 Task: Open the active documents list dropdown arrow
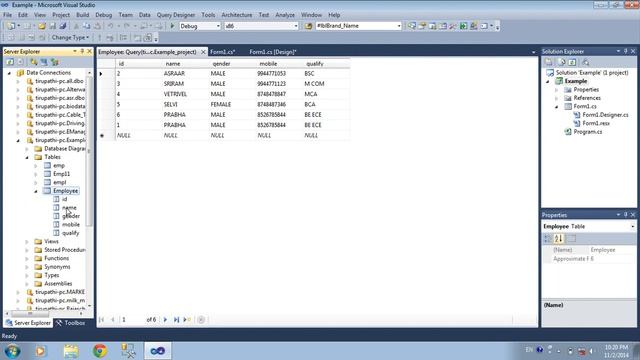(x=533, y=52)
